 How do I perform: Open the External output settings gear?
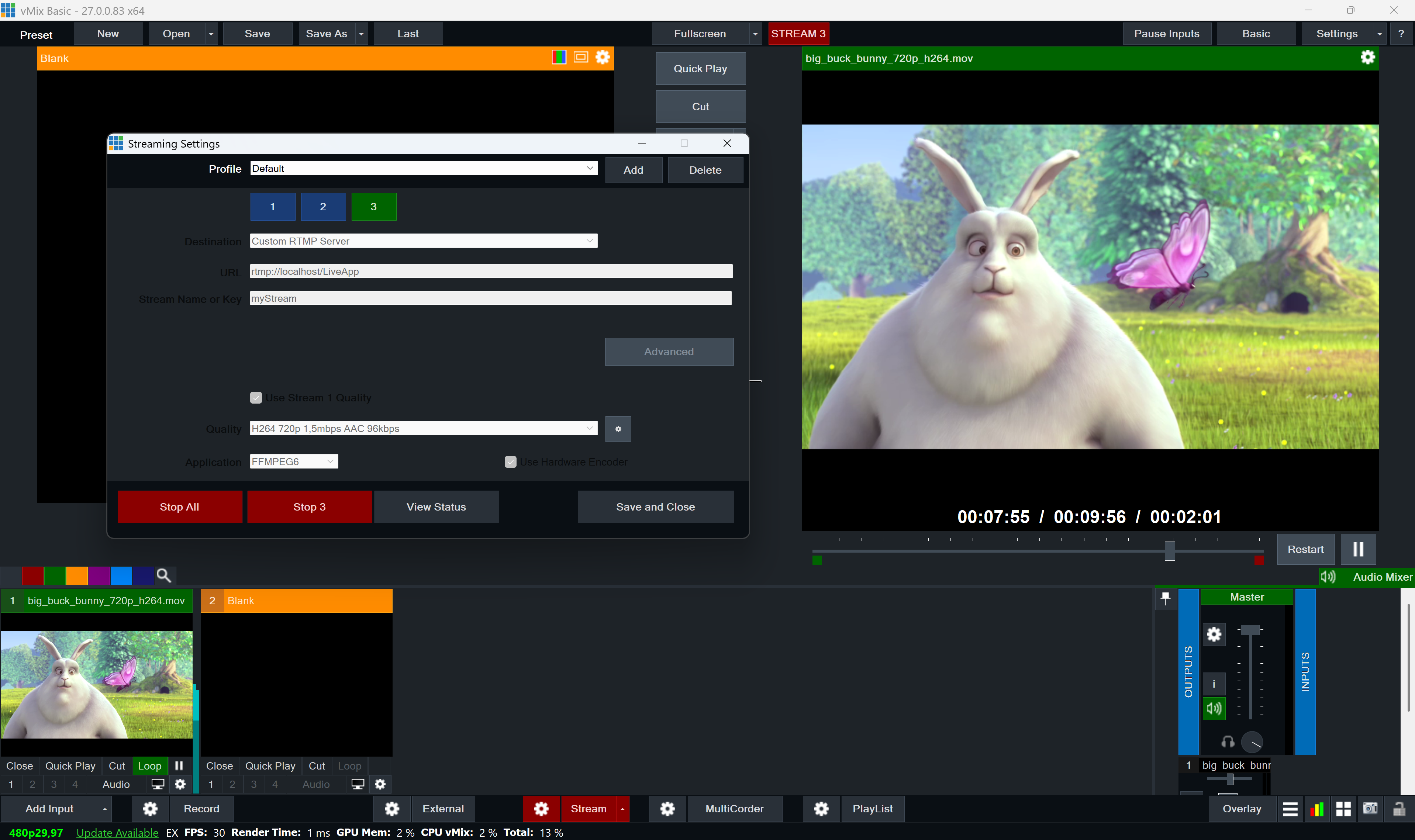coord(392,809)
